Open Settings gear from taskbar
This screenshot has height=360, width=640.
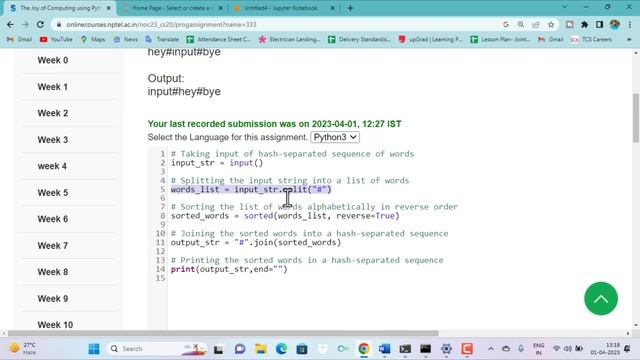point(446,349)
